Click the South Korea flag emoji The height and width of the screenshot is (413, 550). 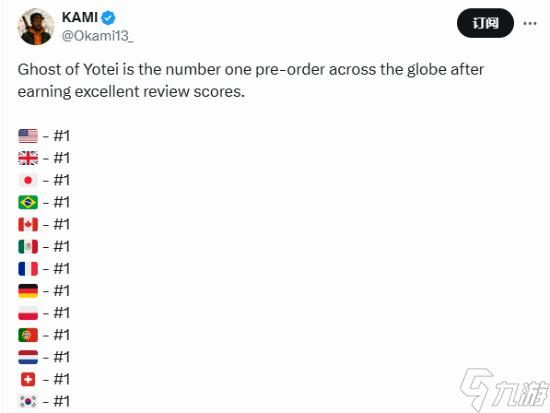(28, 401)
